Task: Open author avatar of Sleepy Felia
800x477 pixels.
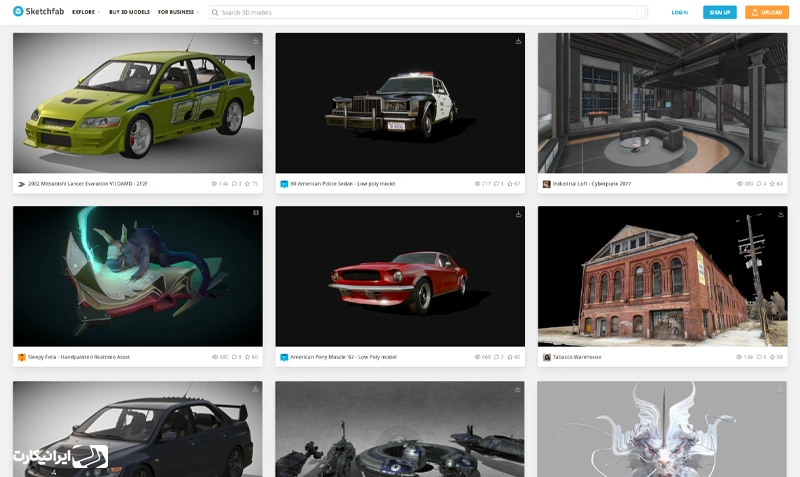Action: click(21, 357)
